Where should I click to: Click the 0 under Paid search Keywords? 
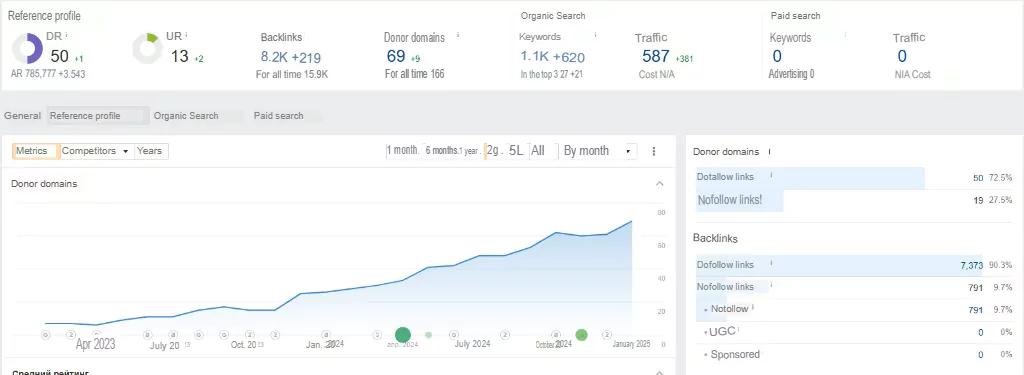[776, 57]
